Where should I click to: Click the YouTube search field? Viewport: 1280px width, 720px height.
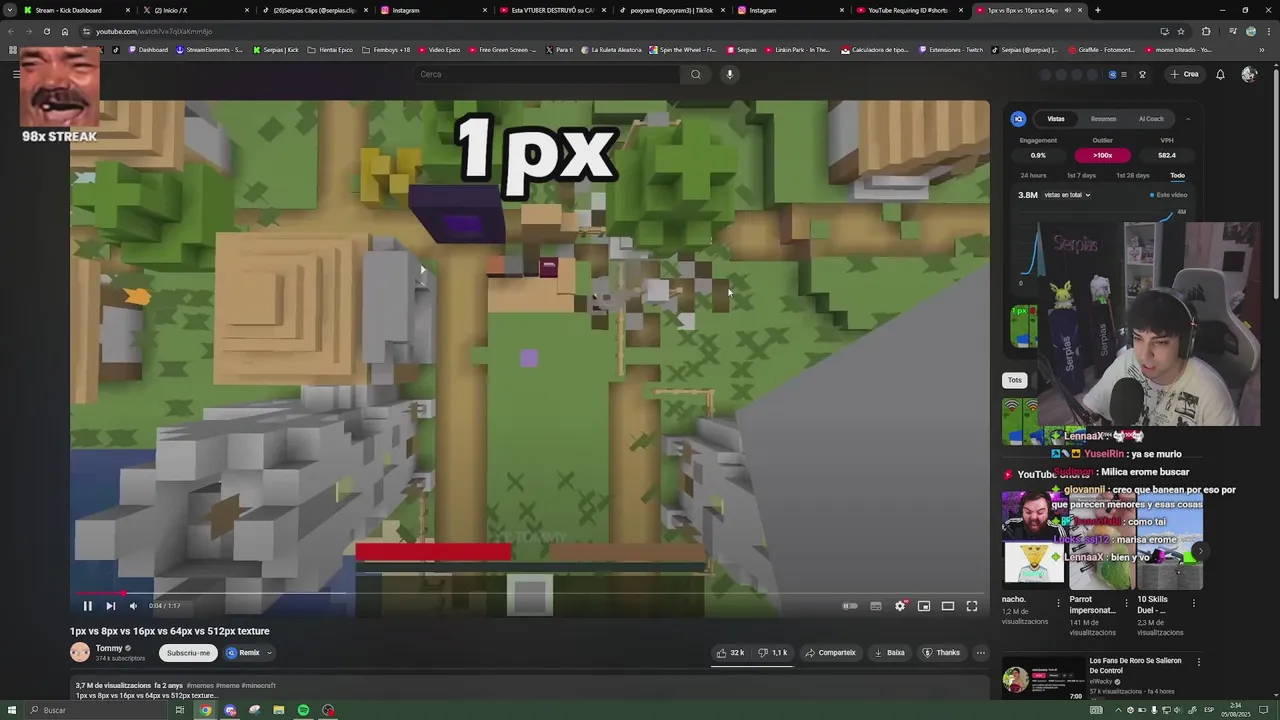(548, 74)
